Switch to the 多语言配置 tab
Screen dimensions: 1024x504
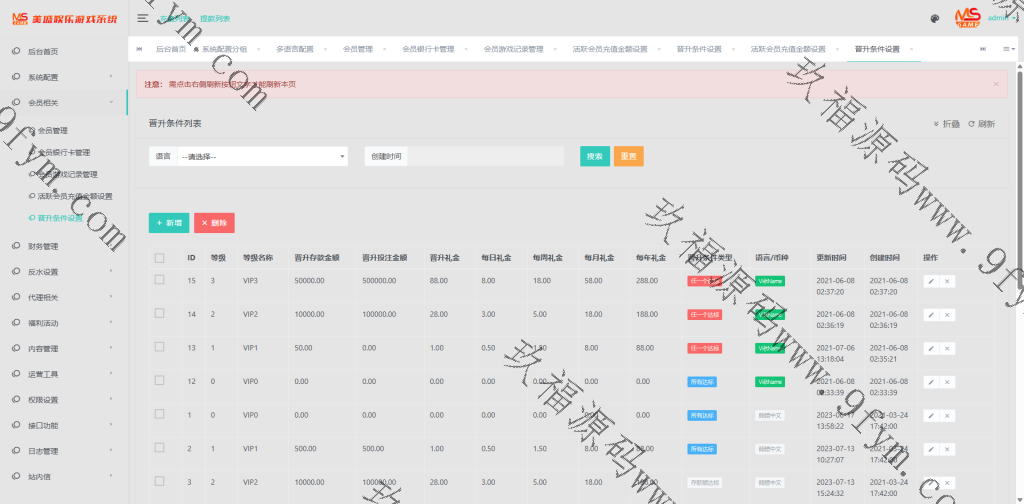coord(294,49)
